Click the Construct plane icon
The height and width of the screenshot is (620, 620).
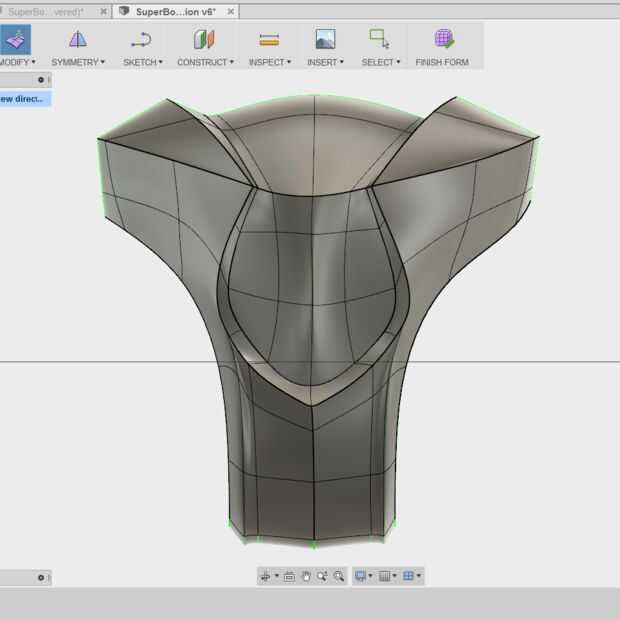(204, 40)
